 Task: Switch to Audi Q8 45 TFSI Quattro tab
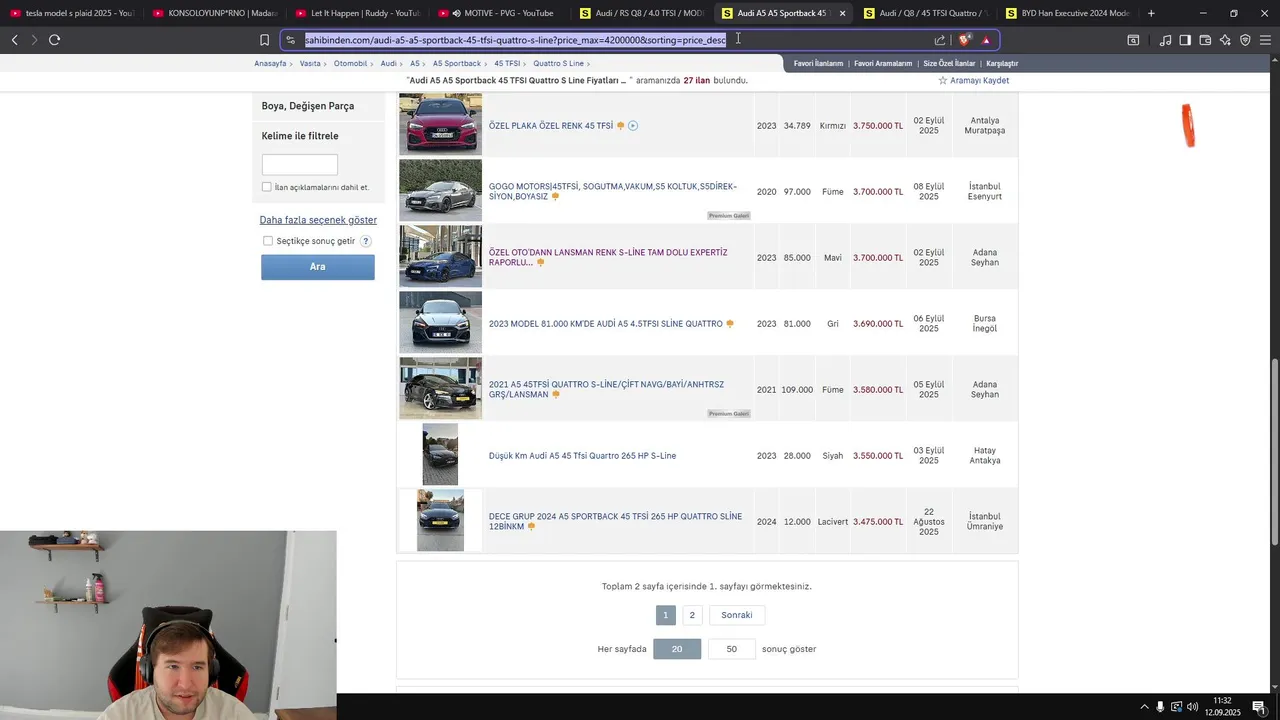point(926,13)
